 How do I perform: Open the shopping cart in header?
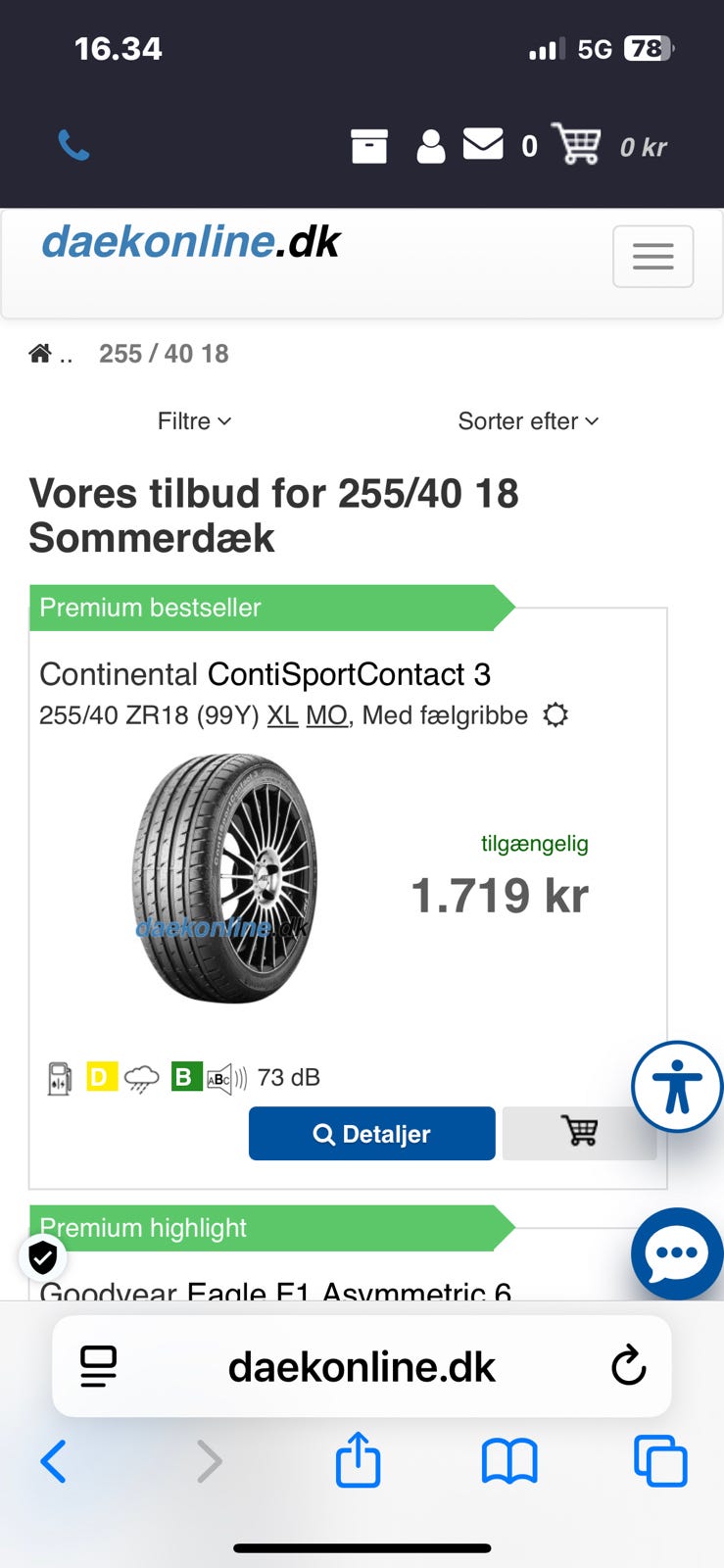(576, 144)
